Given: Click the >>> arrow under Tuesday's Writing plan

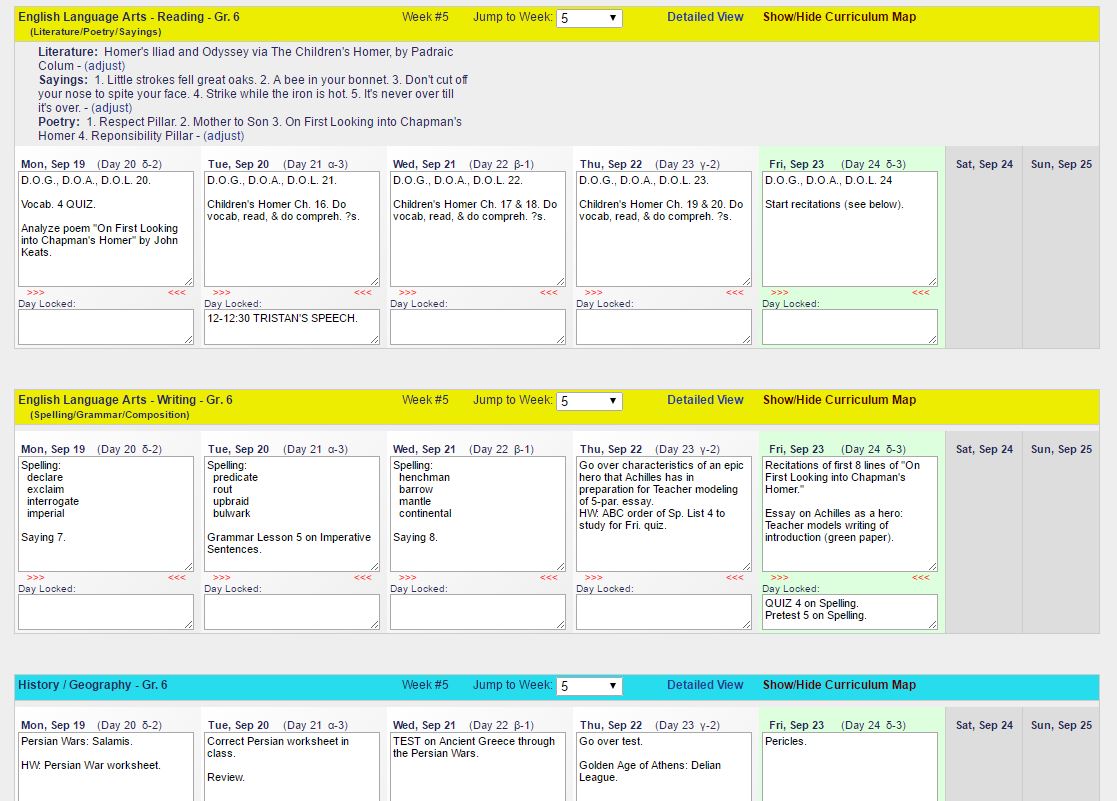Looking at the screenshot, I should pos(222,578).
